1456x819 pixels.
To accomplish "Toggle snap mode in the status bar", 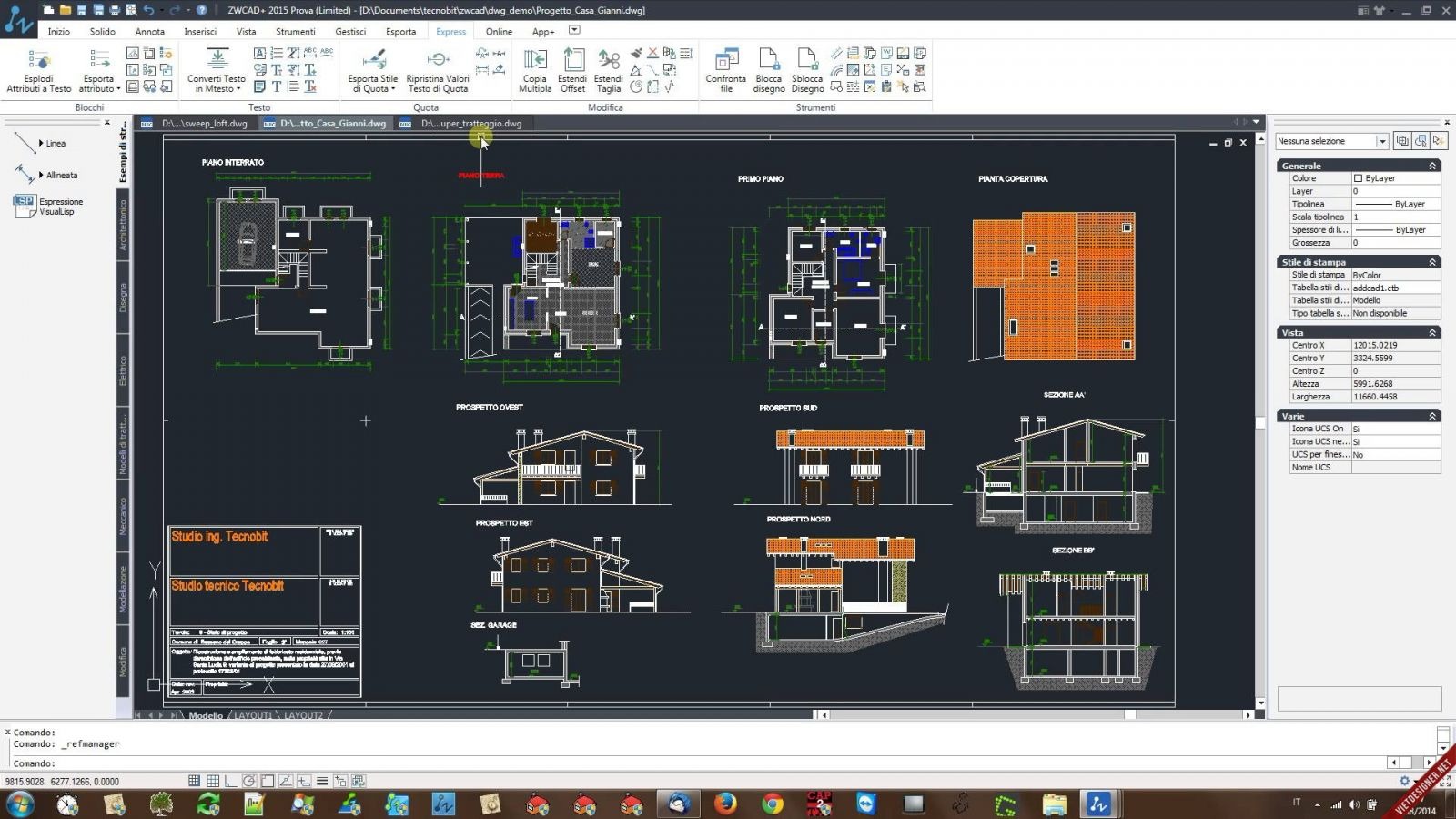I will (x=195, y=781).
